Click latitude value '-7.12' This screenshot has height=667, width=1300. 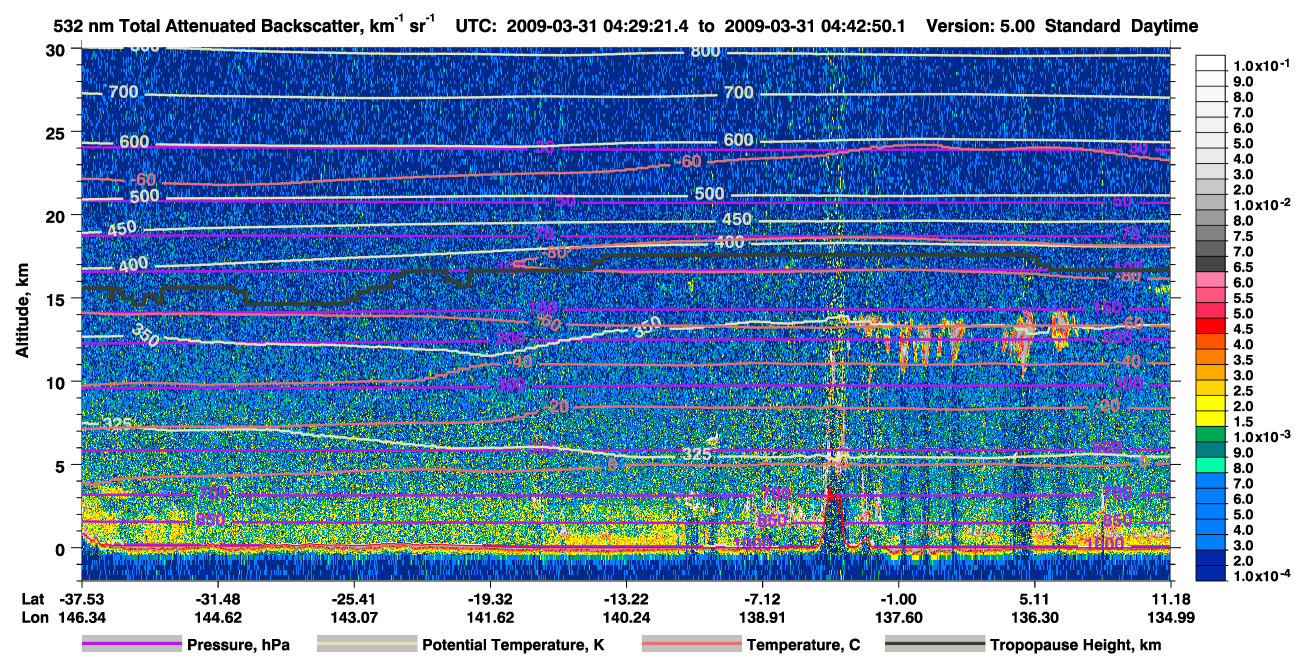[x=762, y=599]
